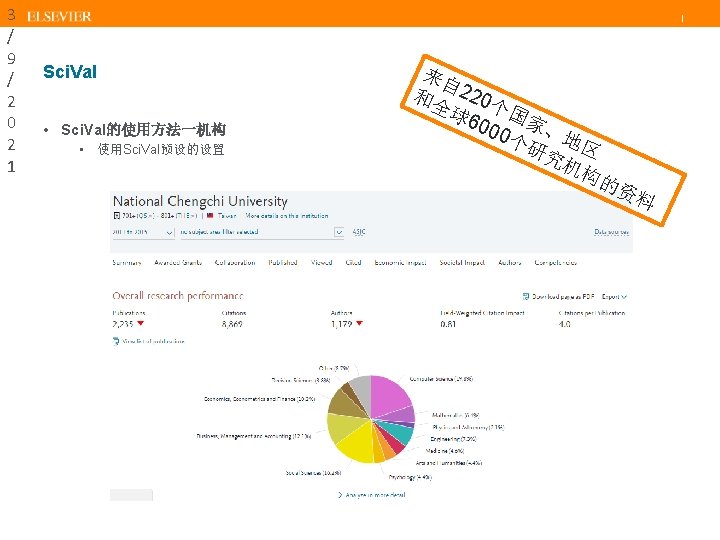Select the Computer Science pie slice

point(388,394)
